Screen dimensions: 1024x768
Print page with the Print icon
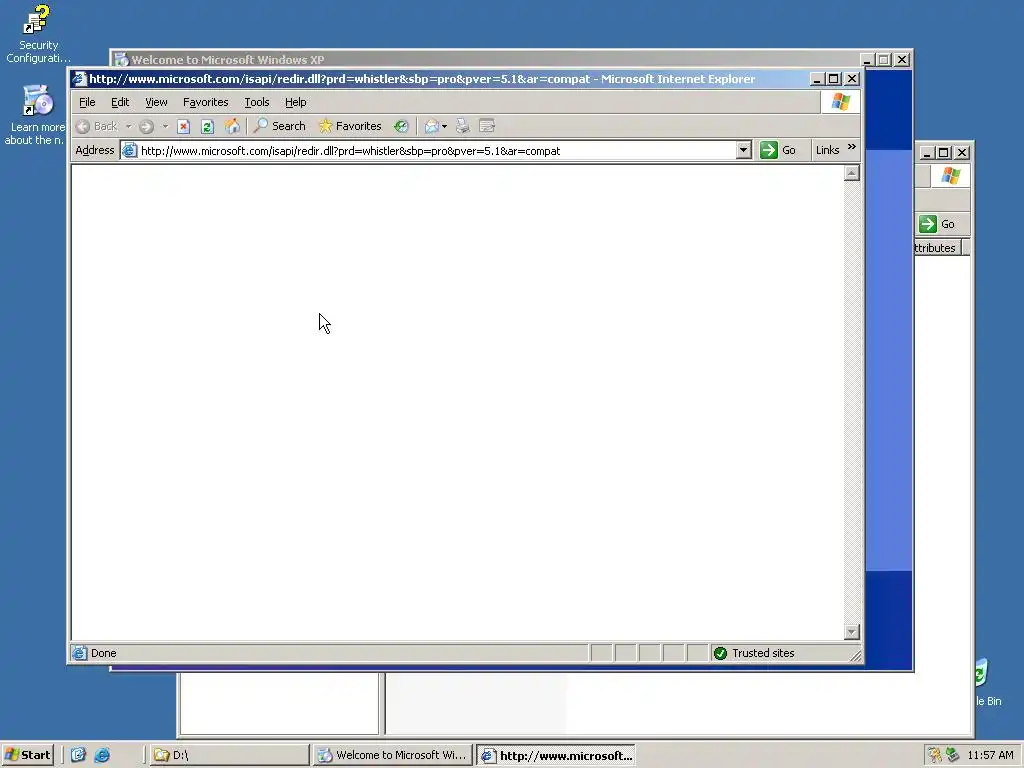462,127
